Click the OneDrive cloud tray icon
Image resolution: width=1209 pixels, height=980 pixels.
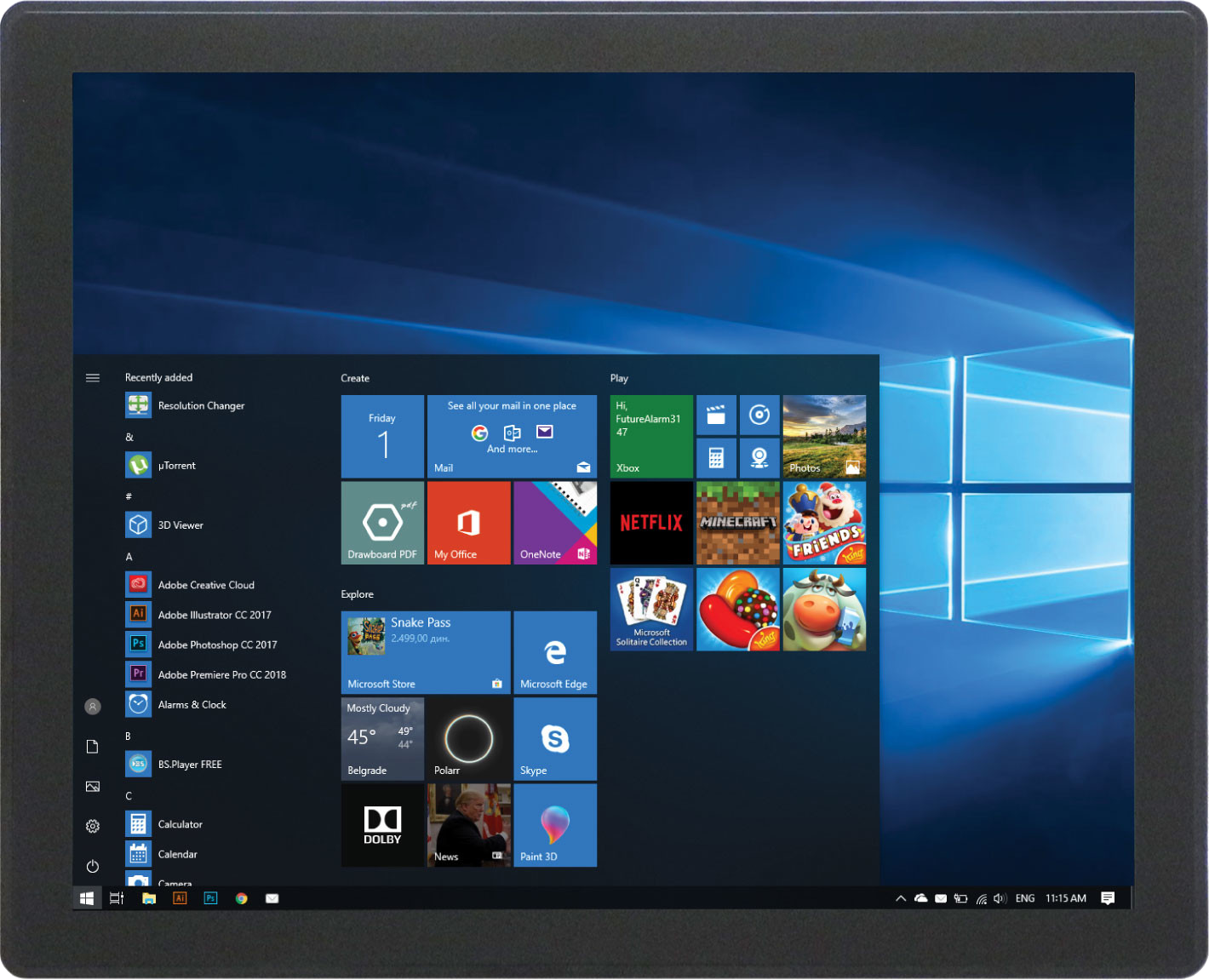click(x=921, y=898)
